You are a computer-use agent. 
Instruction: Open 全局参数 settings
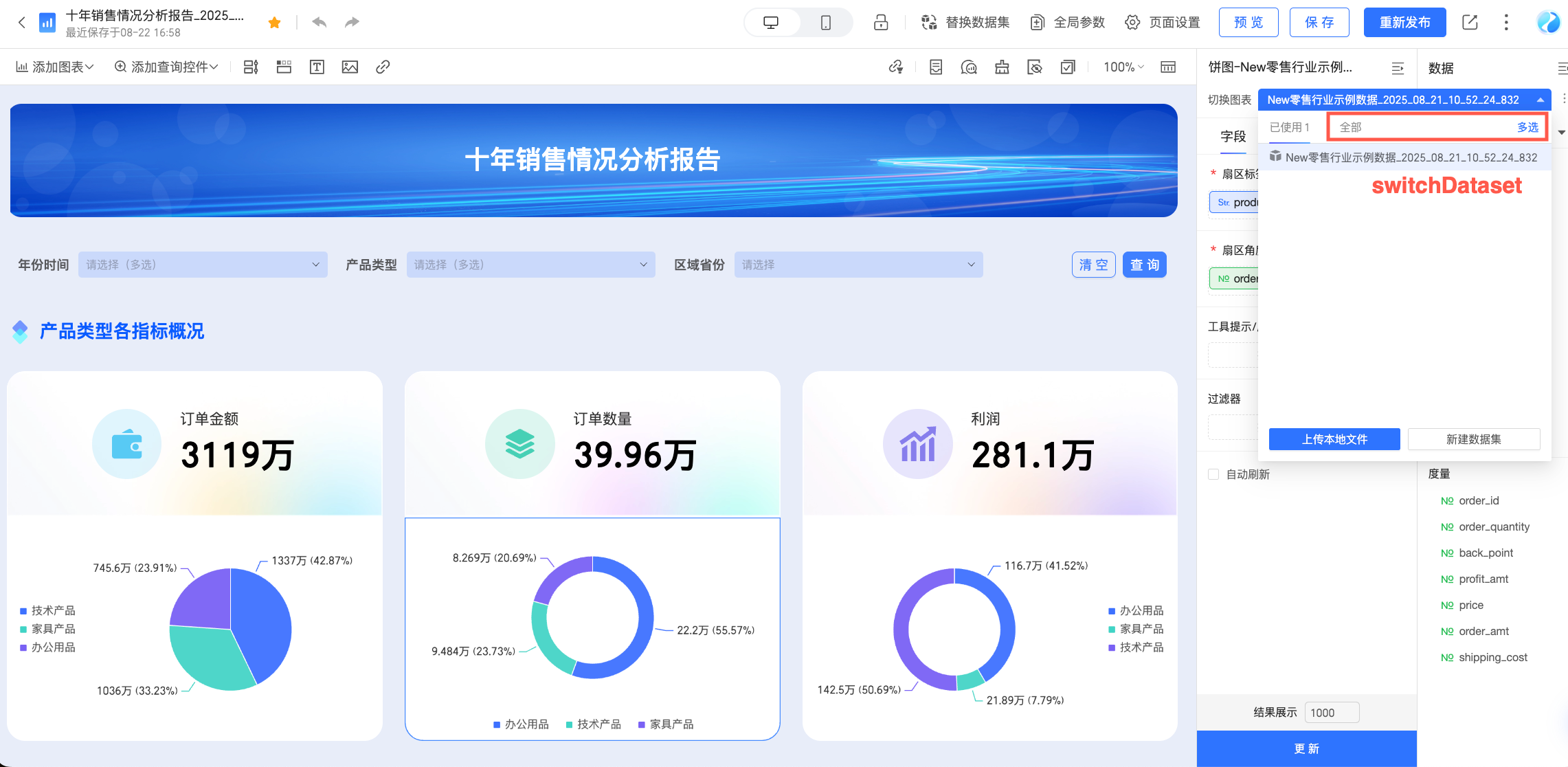1068,23
